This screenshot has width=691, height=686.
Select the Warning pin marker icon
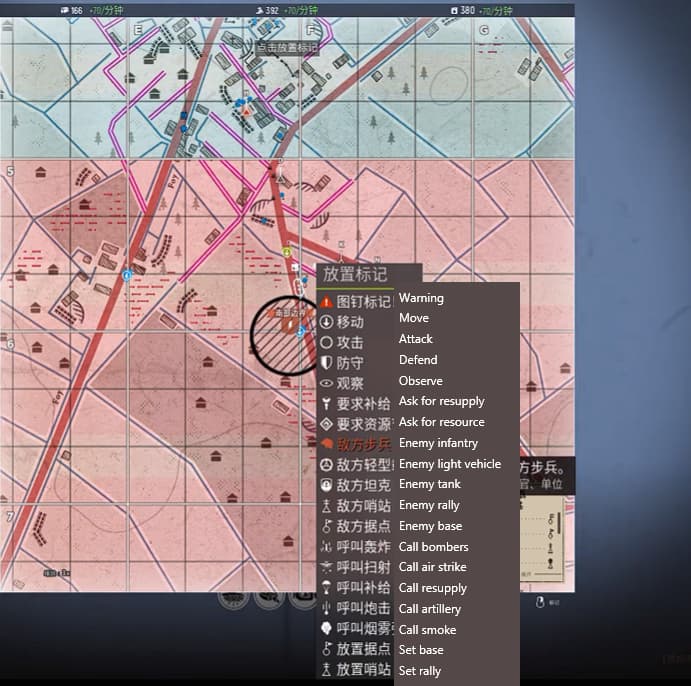[326, 301]
